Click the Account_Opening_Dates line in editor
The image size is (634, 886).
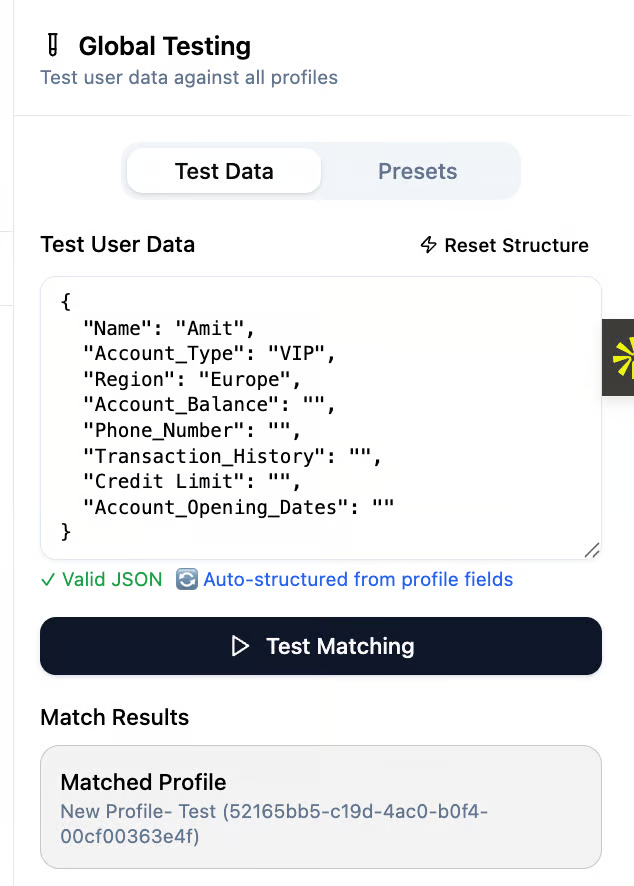(240, 507)
